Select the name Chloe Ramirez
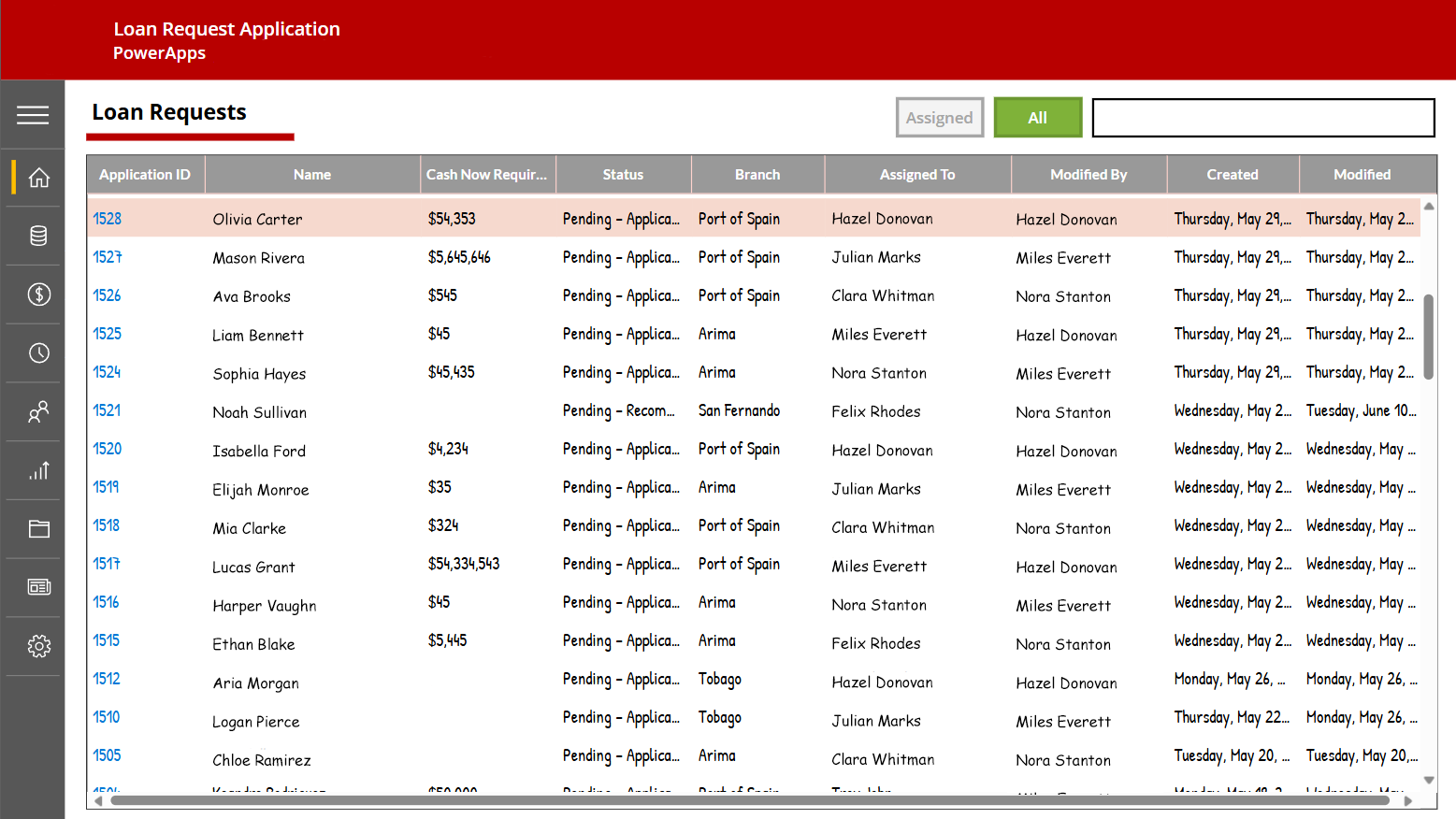The height and width of the screenshot is (819, 1456). coord(262,760)
